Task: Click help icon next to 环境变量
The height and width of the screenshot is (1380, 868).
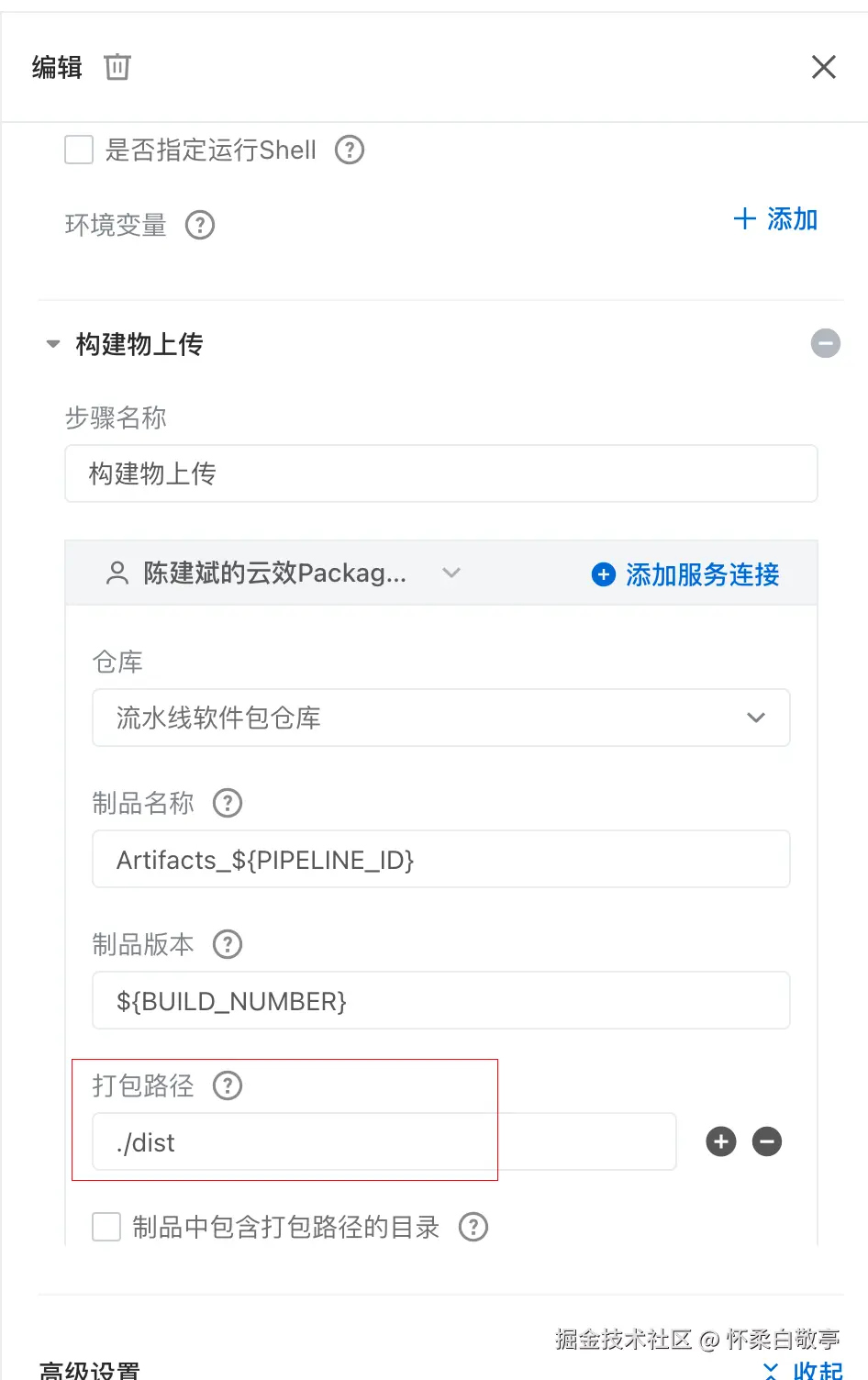Action: click(x=200, y=225)
